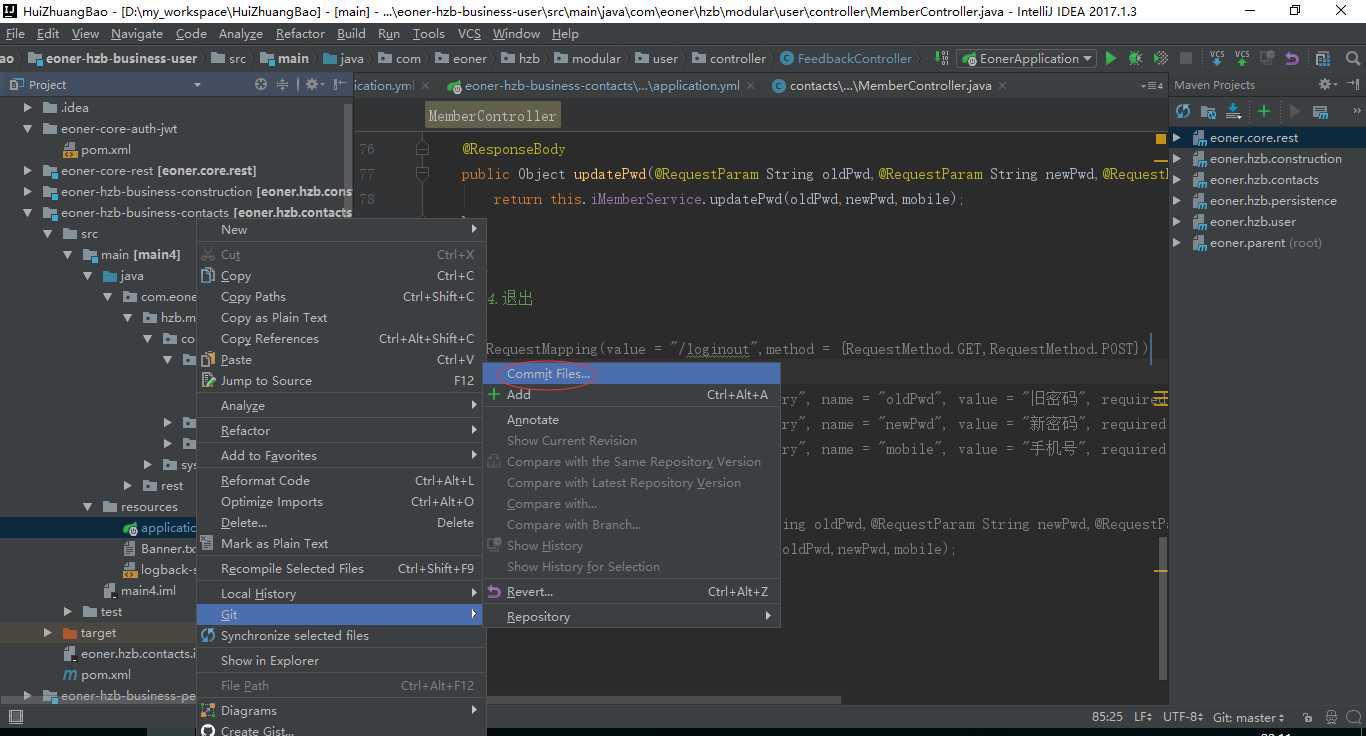Click UTF-8 encoding in status bar

click(1185, 717)
